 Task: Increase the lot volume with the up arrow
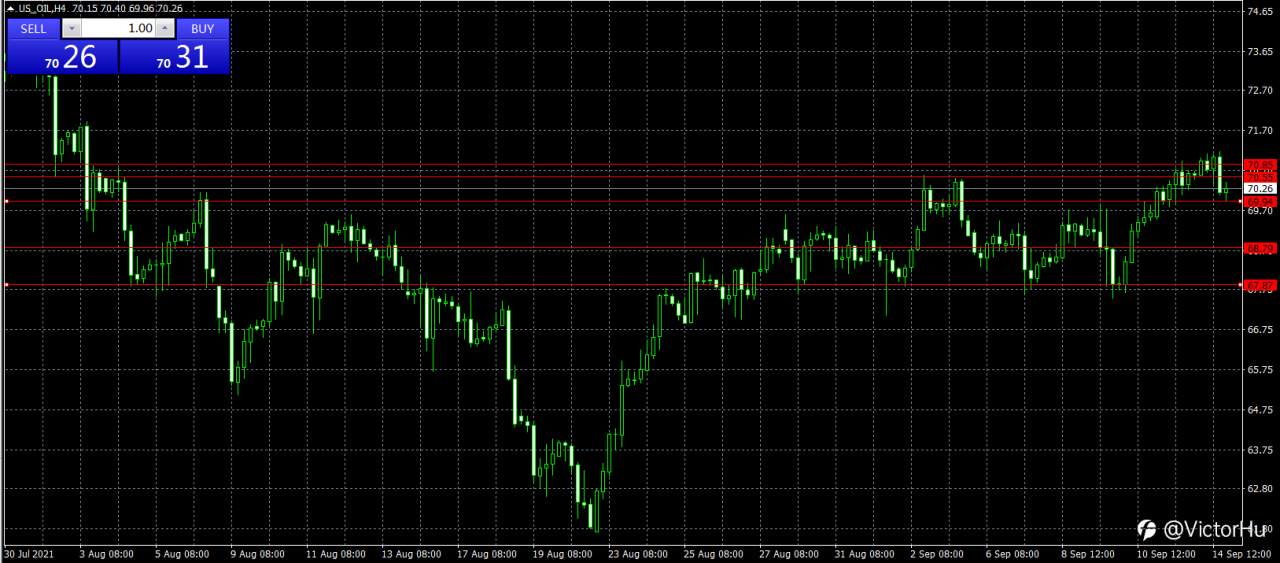(165, 29)
